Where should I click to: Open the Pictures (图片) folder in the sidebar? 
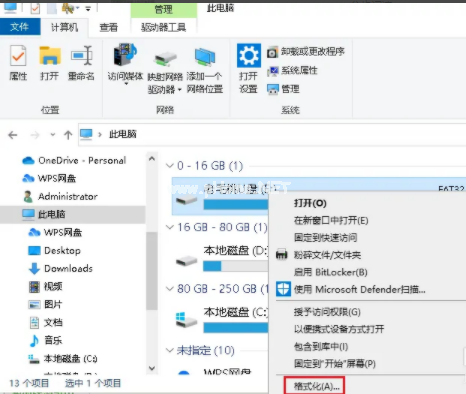(x=45, y=304)
